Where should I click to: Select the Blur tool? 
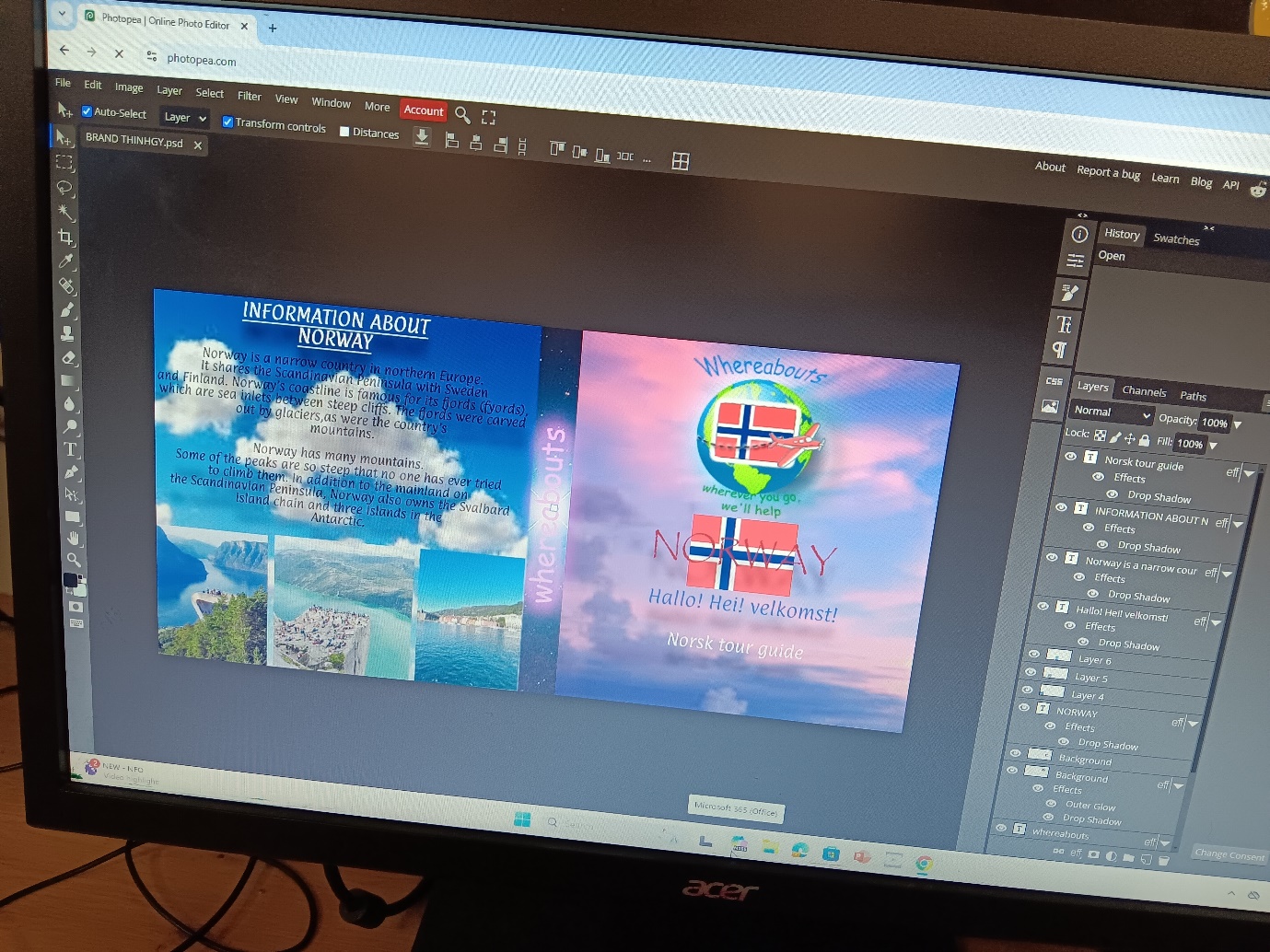coord(69,403)
